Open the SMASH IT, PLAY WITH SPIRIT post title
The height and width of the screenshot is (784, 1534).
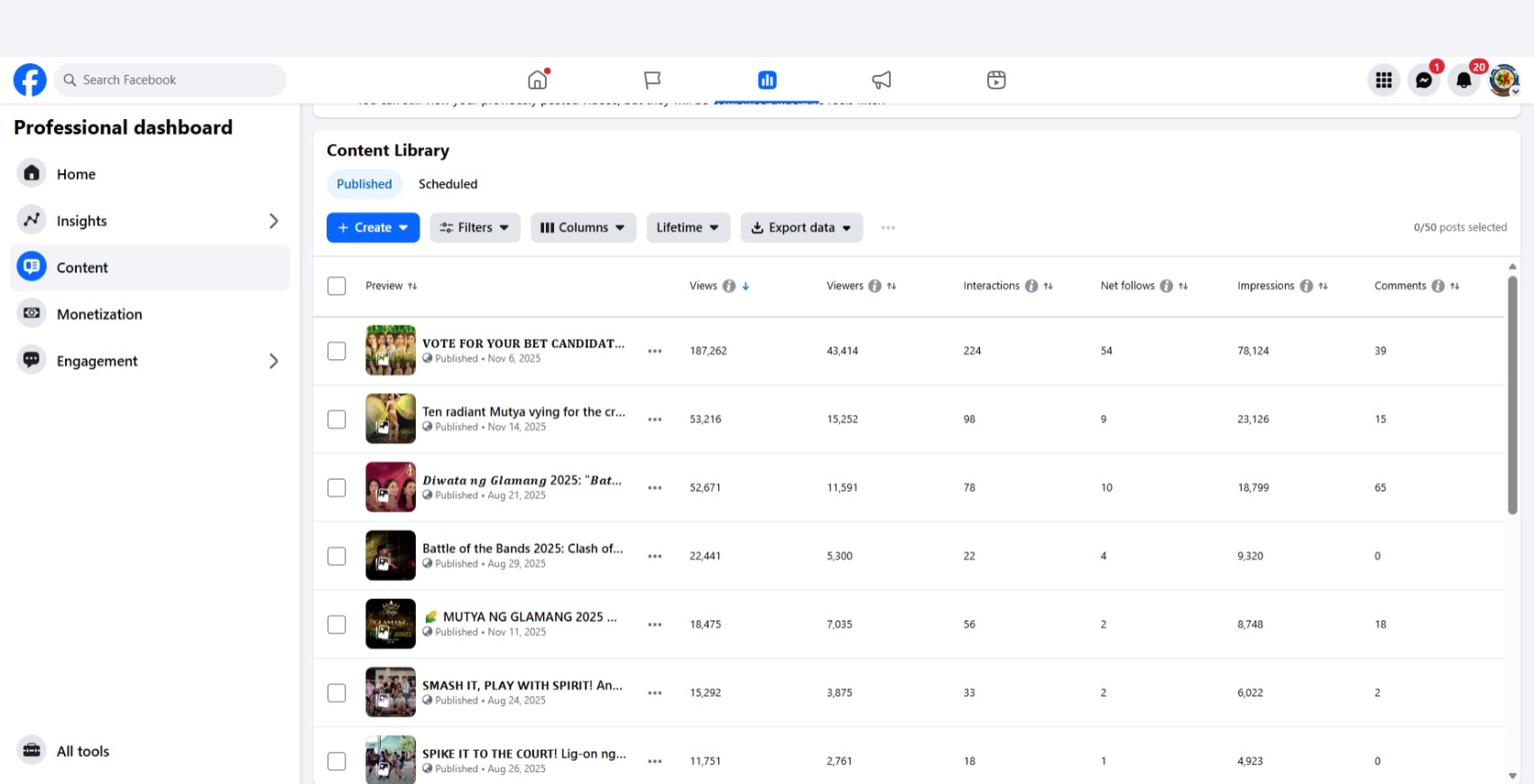522,686
